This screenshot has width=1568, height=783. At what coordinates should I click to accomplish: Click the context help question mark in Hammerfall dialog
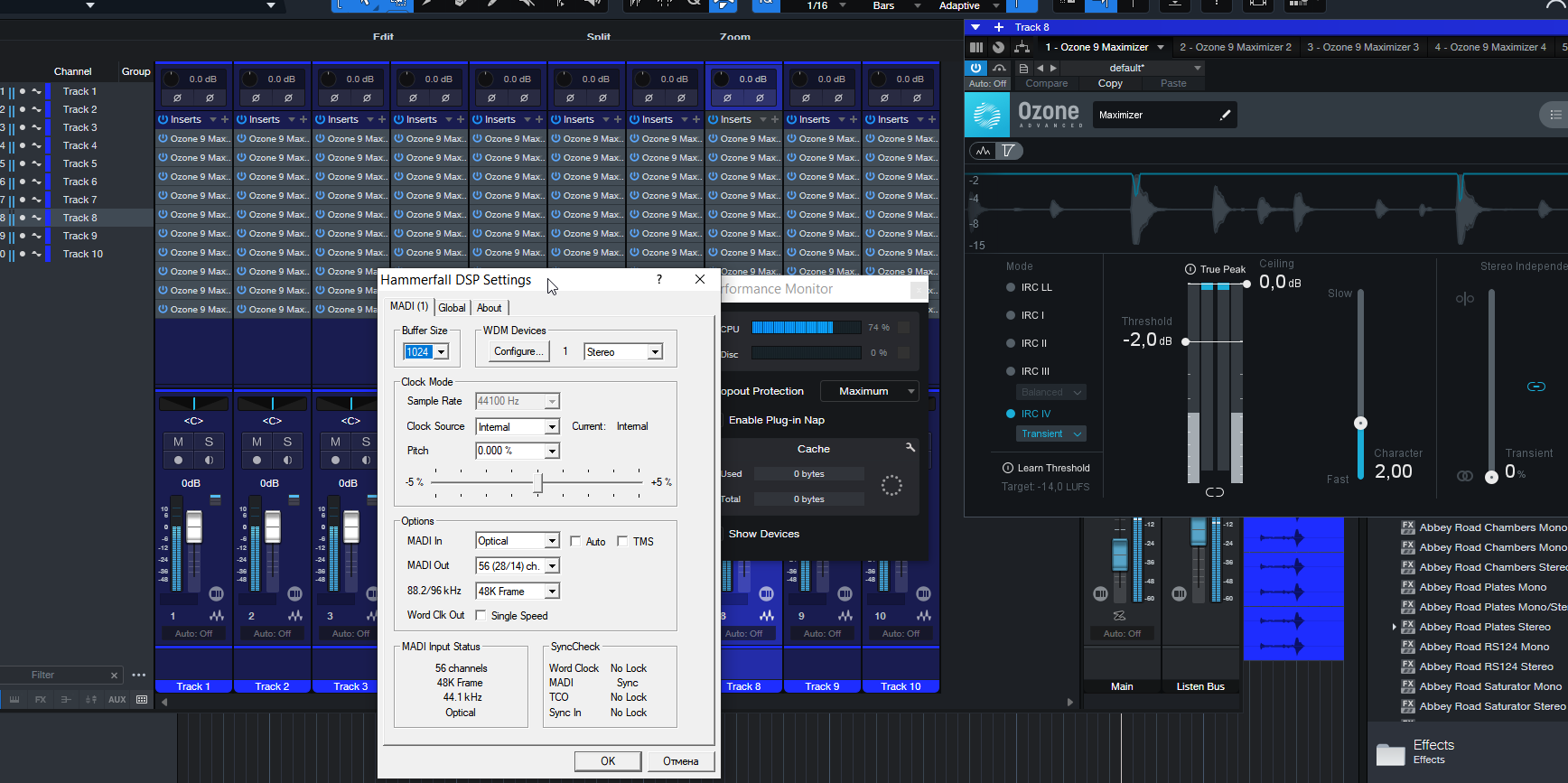click(659, 280)
